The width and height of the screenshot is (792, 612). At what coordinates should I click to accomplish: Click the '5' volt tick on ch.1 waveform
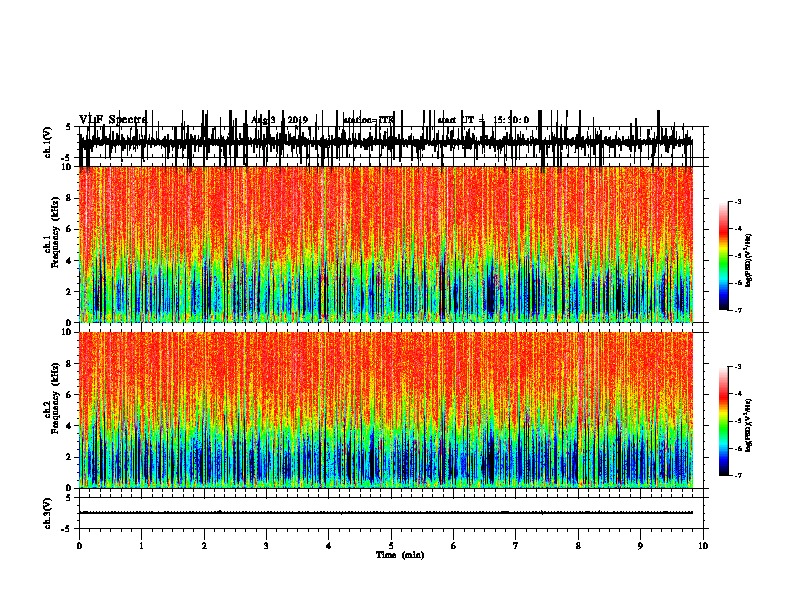tap(69, 127)
